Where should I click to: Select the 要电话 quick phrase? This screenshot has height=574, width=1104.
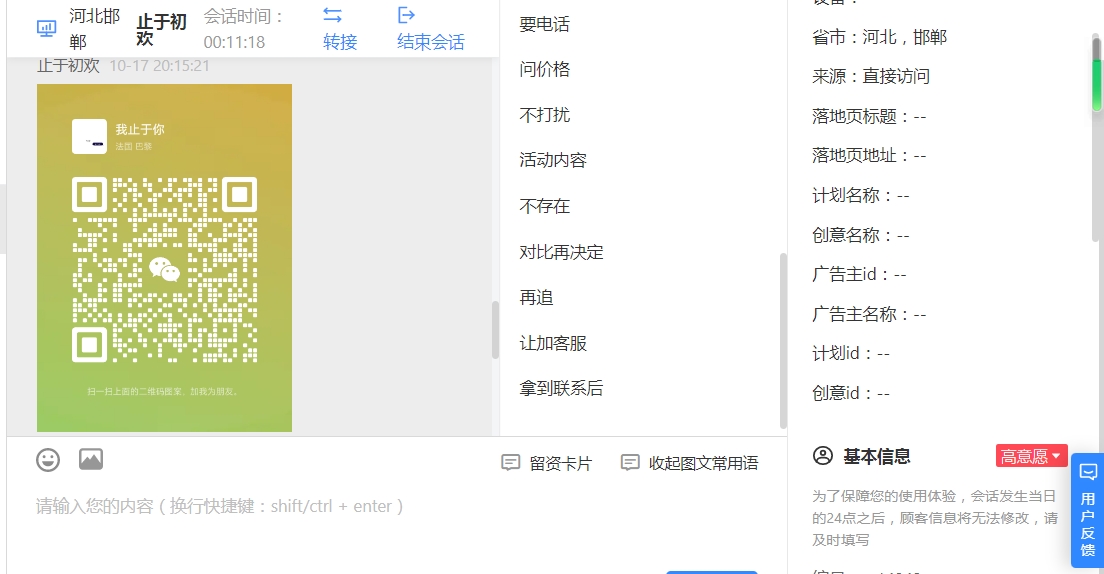(x=544, y=24)
